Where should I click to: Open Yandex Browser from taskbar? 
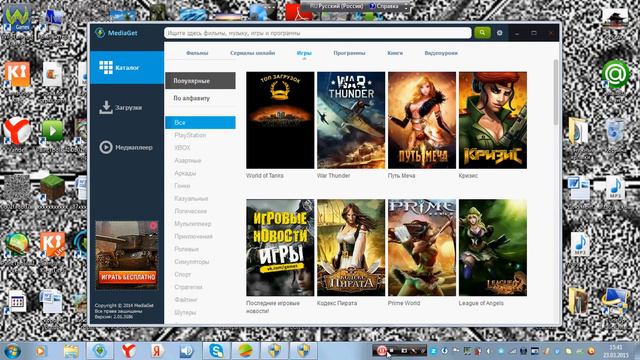(x=129, y=351)
